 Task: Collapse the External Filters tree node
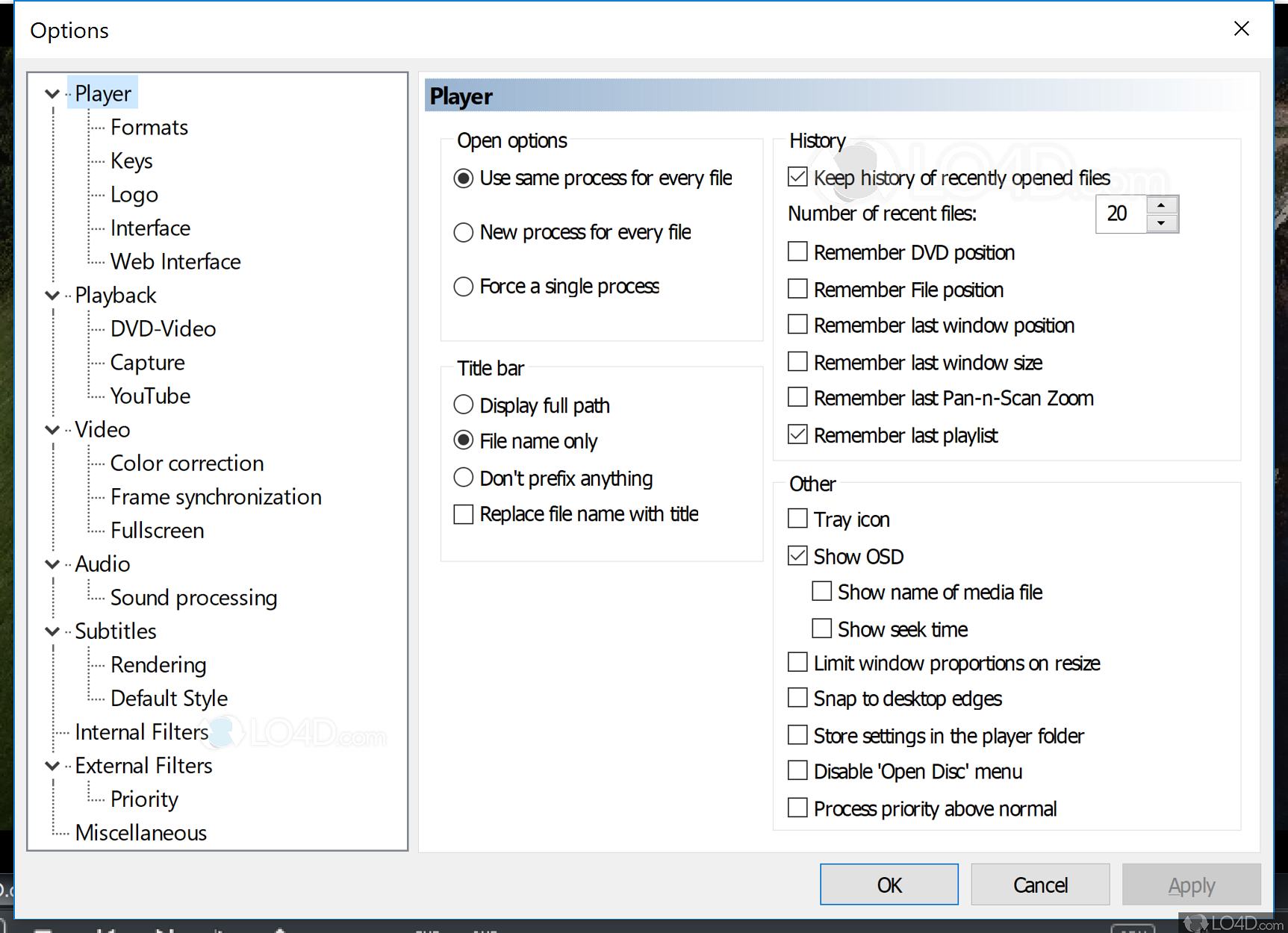pyautogui.click(x=52, y=766)
